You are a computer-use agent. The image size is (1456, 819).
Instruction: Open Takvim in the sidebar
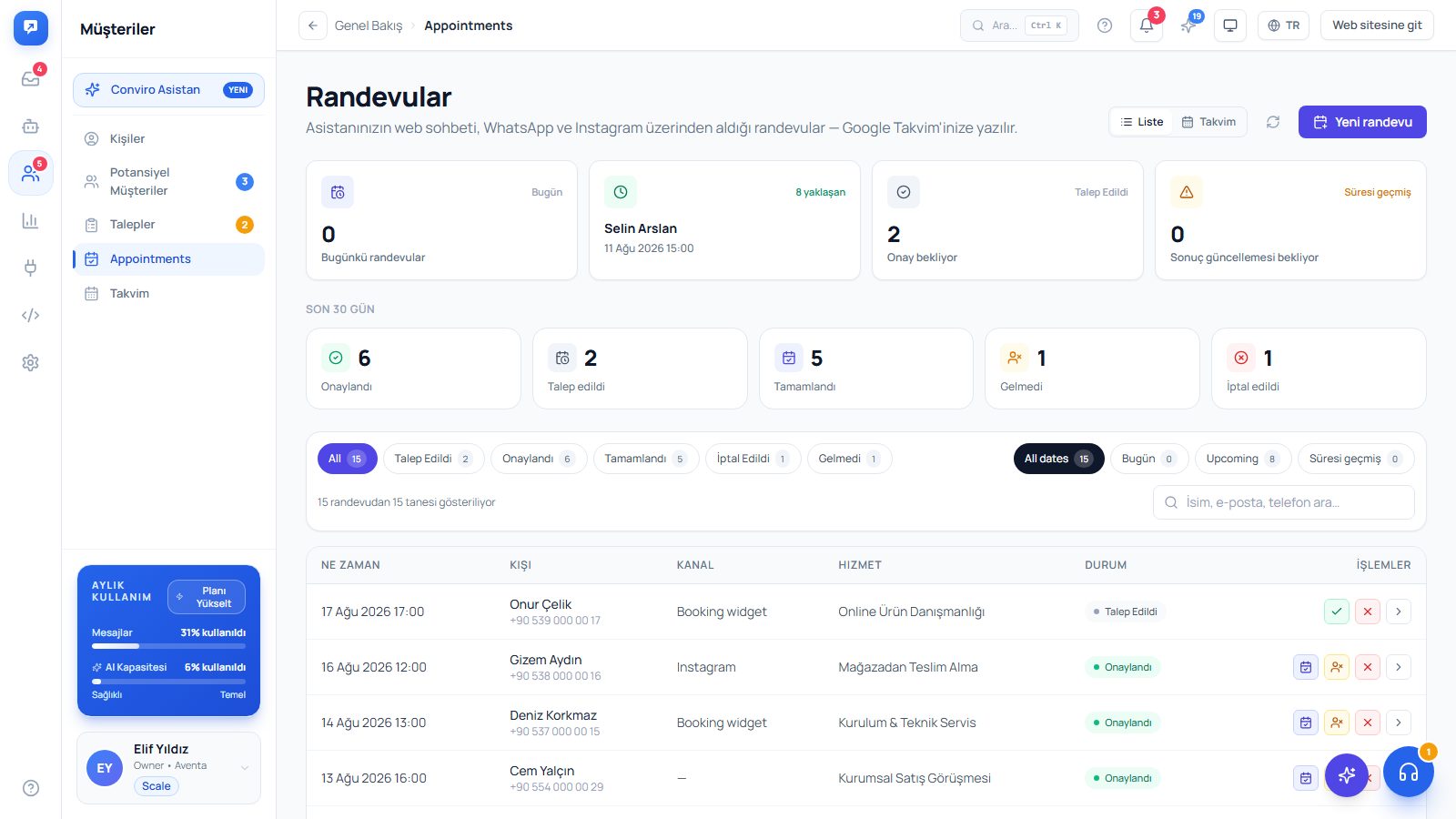tap(168, 294)
